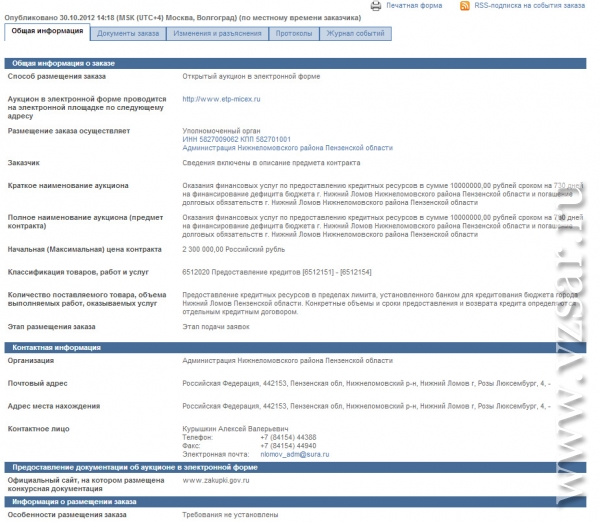Click the Почтовый адрес label

coord(38,383)
